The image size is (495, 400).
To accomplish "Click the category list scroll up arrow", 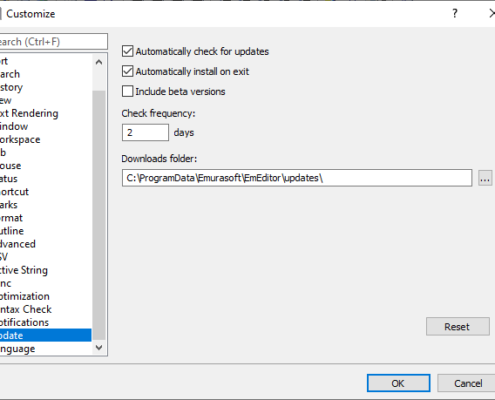I will [99, 62].
